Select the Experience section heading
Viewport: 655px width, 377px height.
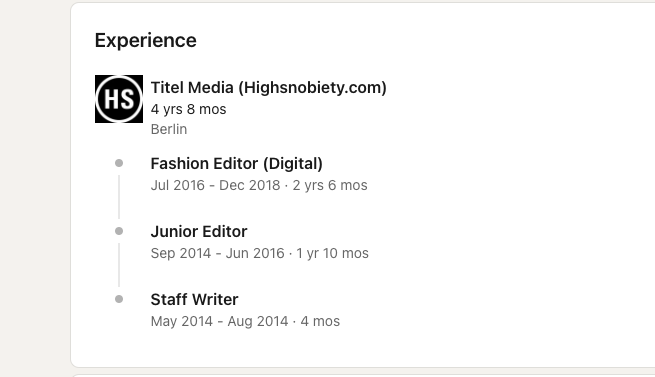pyautogui.click(x=145, y=41)
